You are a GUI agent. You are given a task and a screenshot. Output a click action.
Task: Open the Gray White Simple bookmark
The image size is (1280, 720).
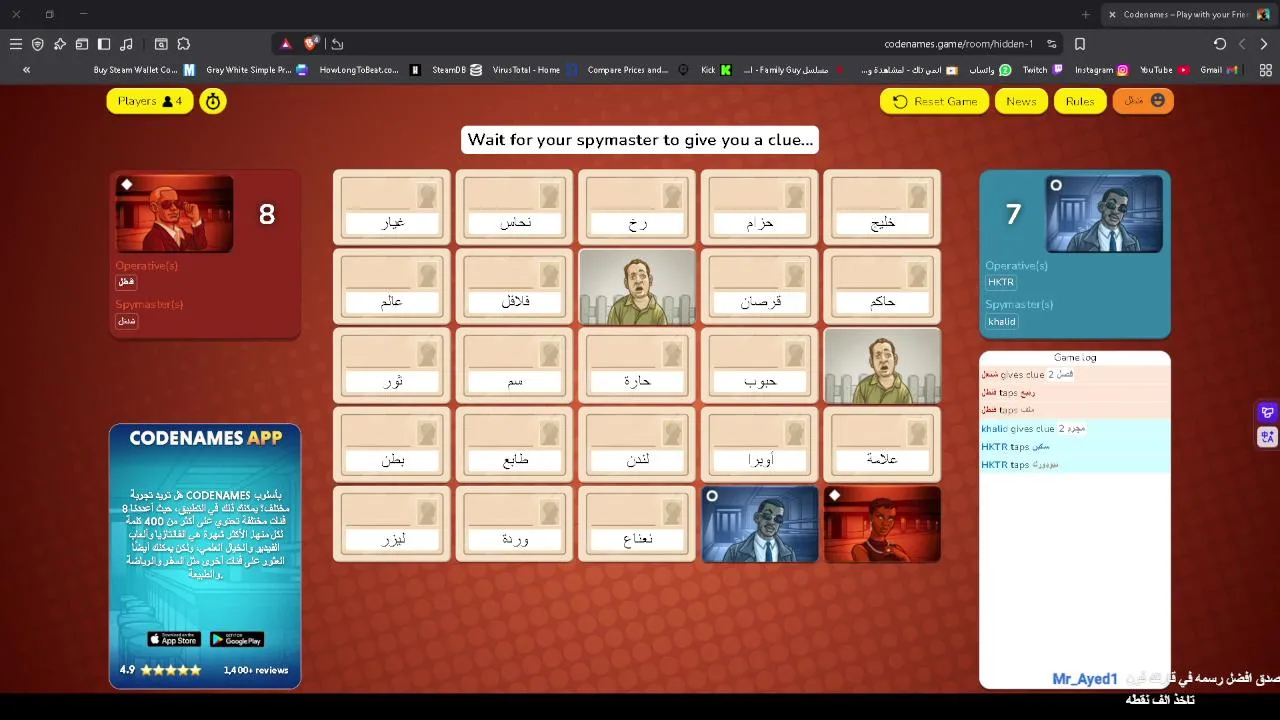pos(257,70)
